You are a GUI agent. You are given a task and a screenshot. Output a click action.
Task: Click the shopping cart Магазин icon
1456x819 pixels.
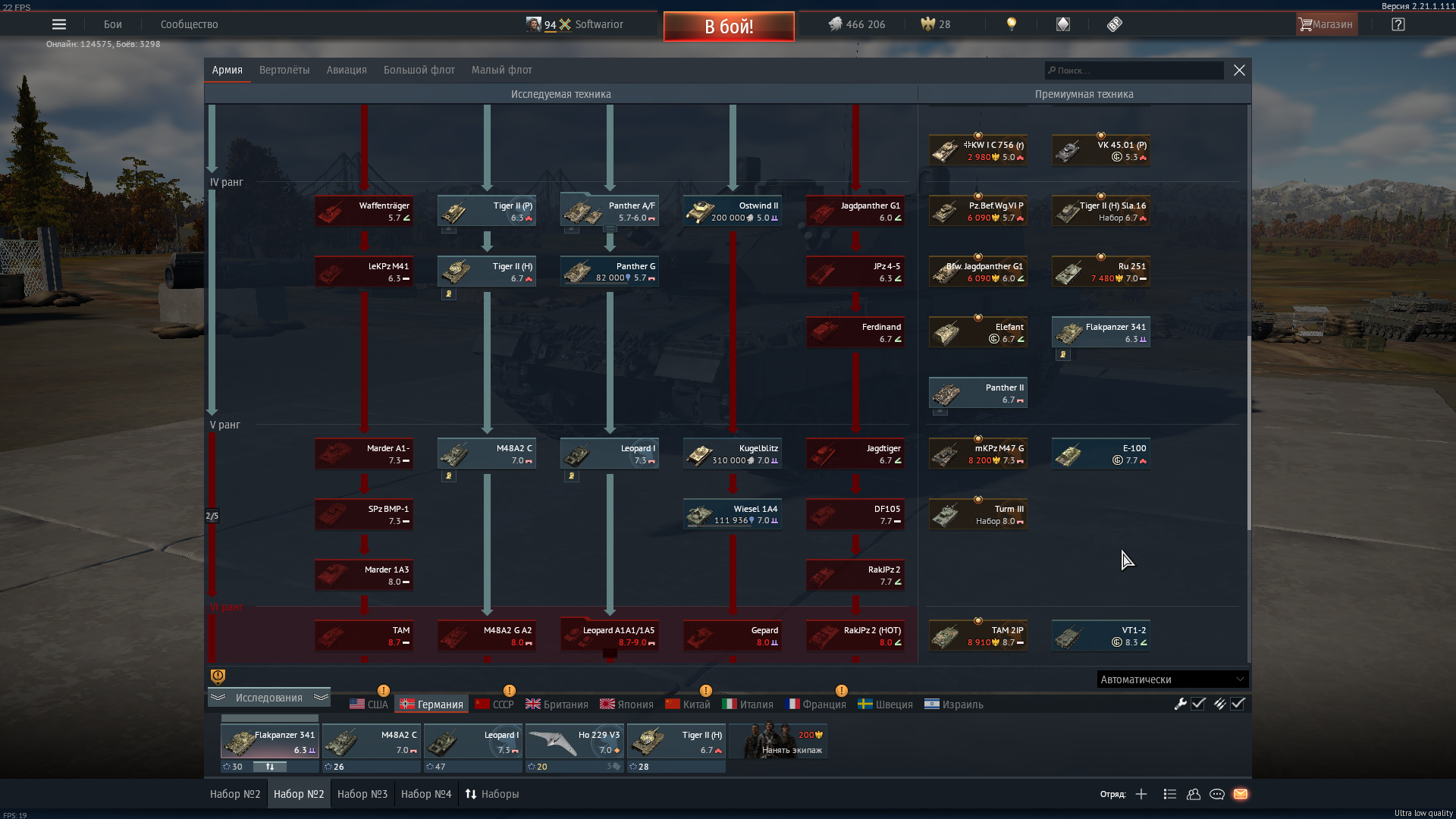pos(1305,24)
